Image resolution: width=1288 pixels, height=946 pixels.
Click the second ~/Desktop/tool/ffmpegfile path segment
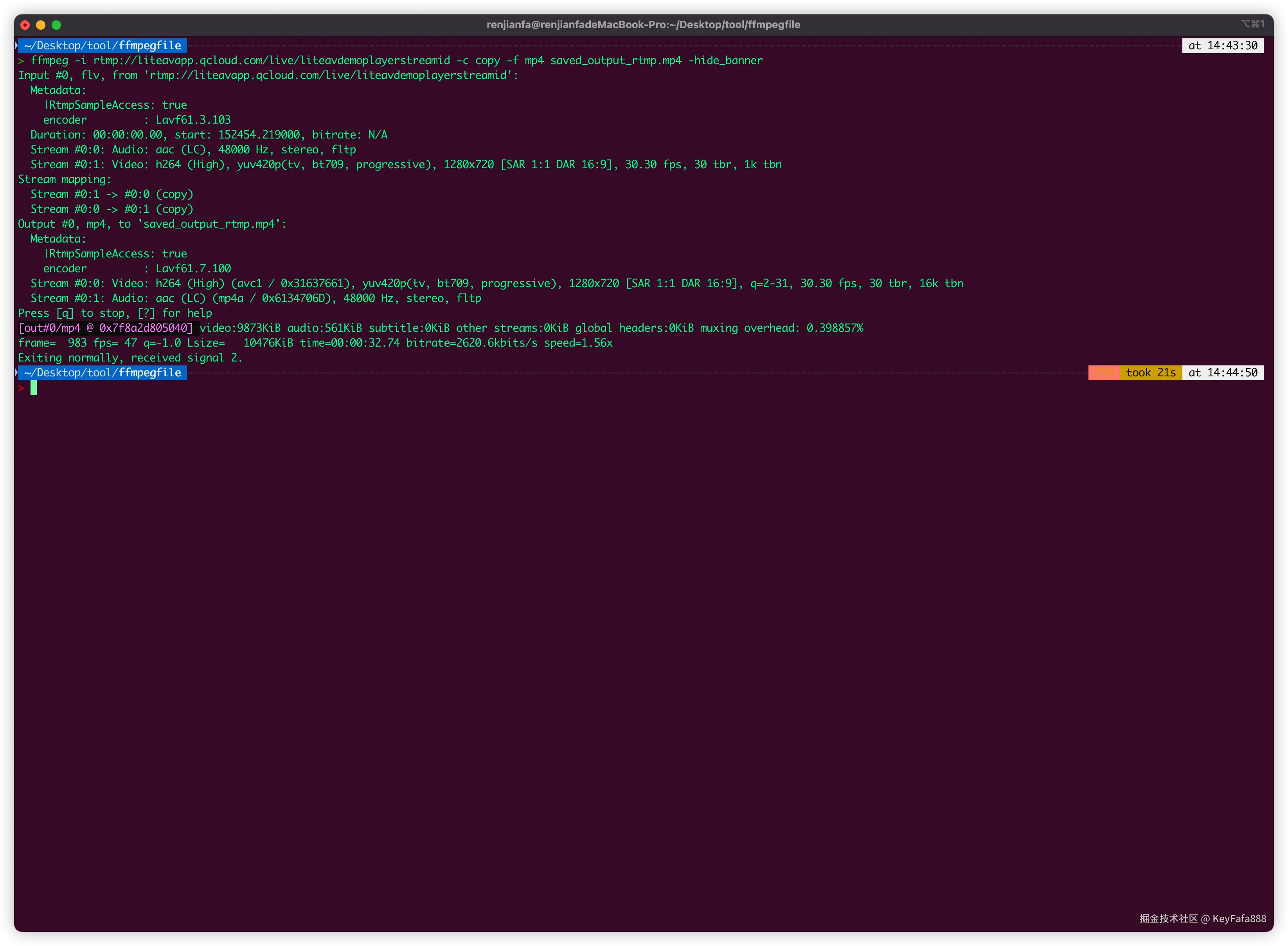point(103,373)
